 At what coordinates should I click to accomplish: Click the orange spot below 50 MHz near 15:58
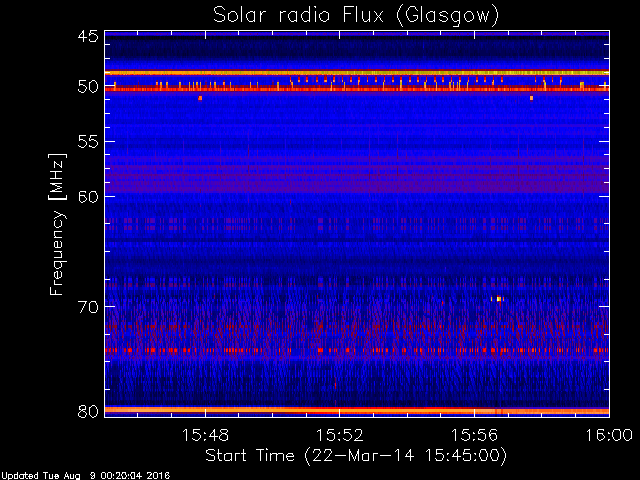click(x=531, y=98)
